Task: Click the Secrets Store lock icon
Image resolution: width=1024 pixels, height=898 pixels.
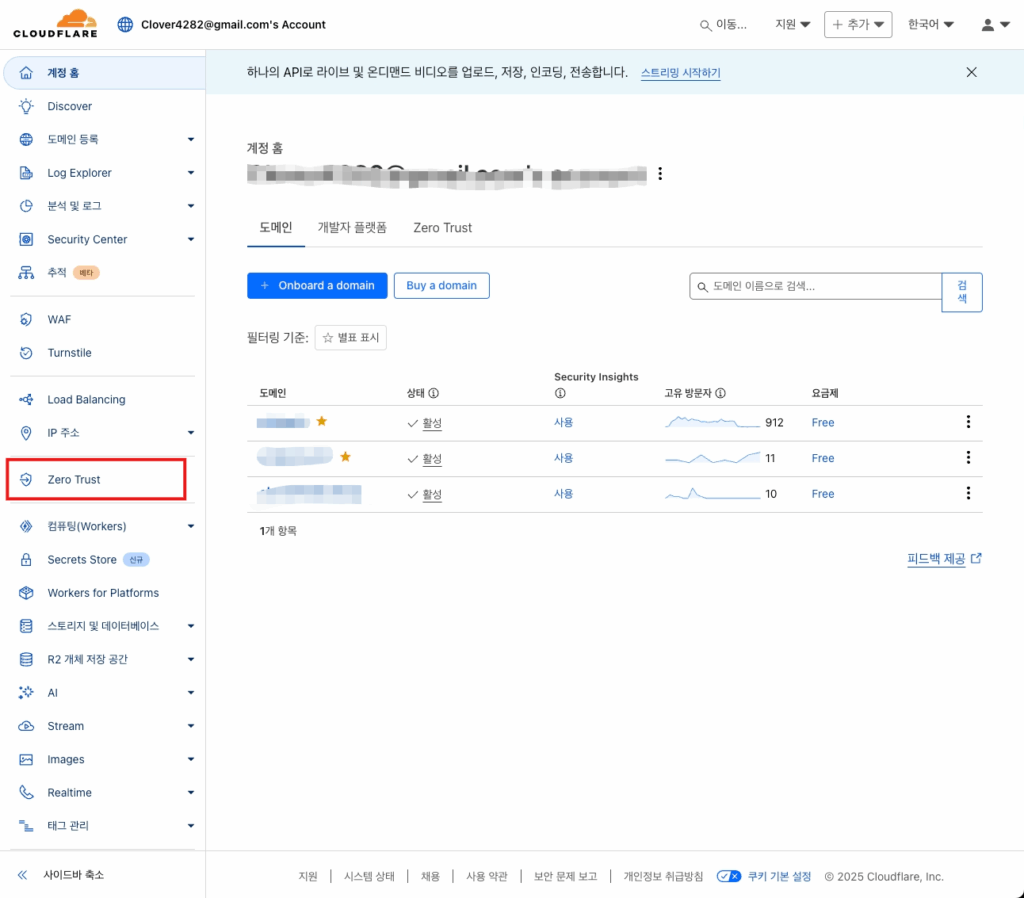Action: point(26,559)
